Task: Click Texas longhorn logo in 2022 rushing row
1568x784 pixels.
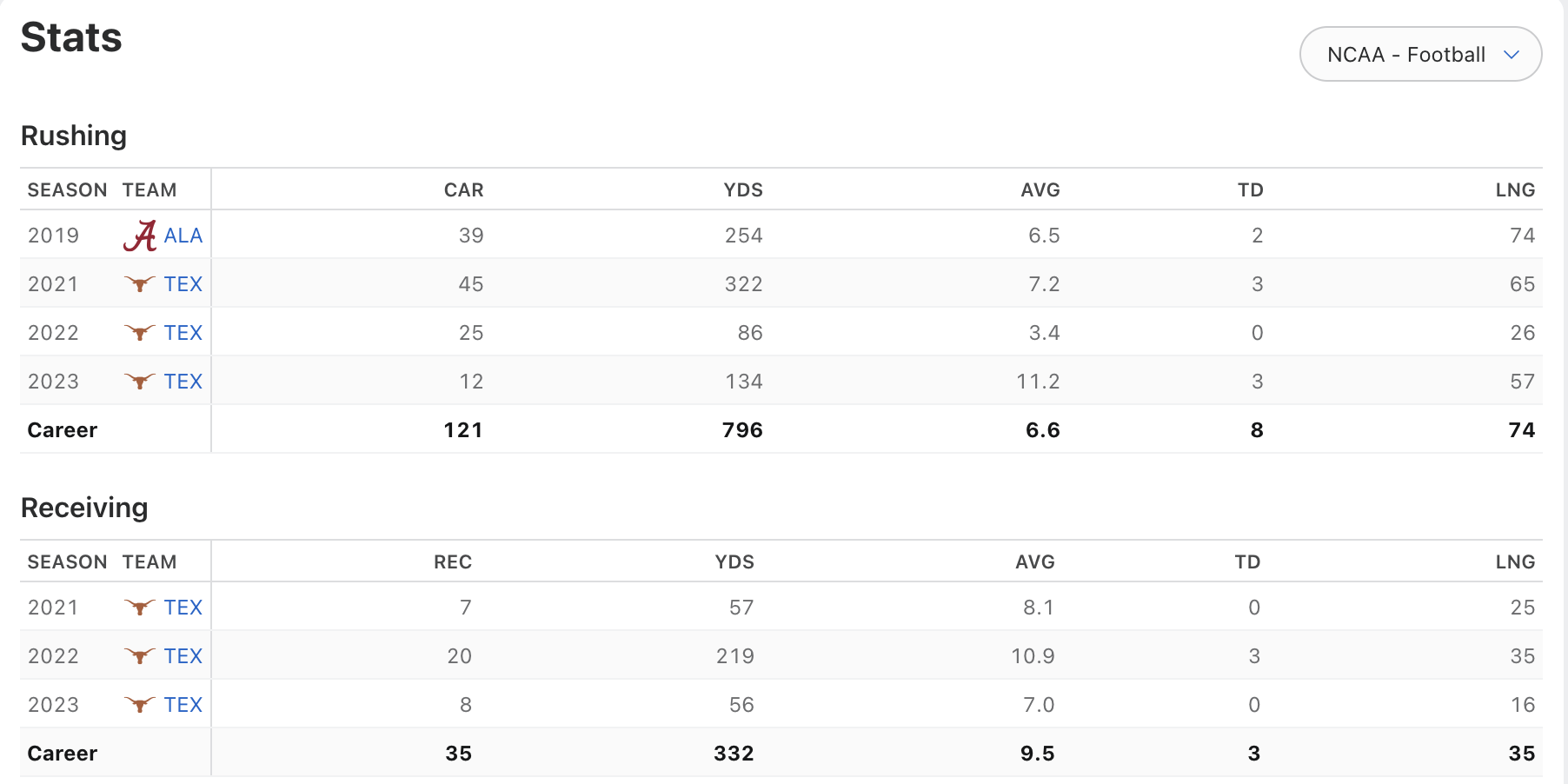Action: tap(140, 332)
